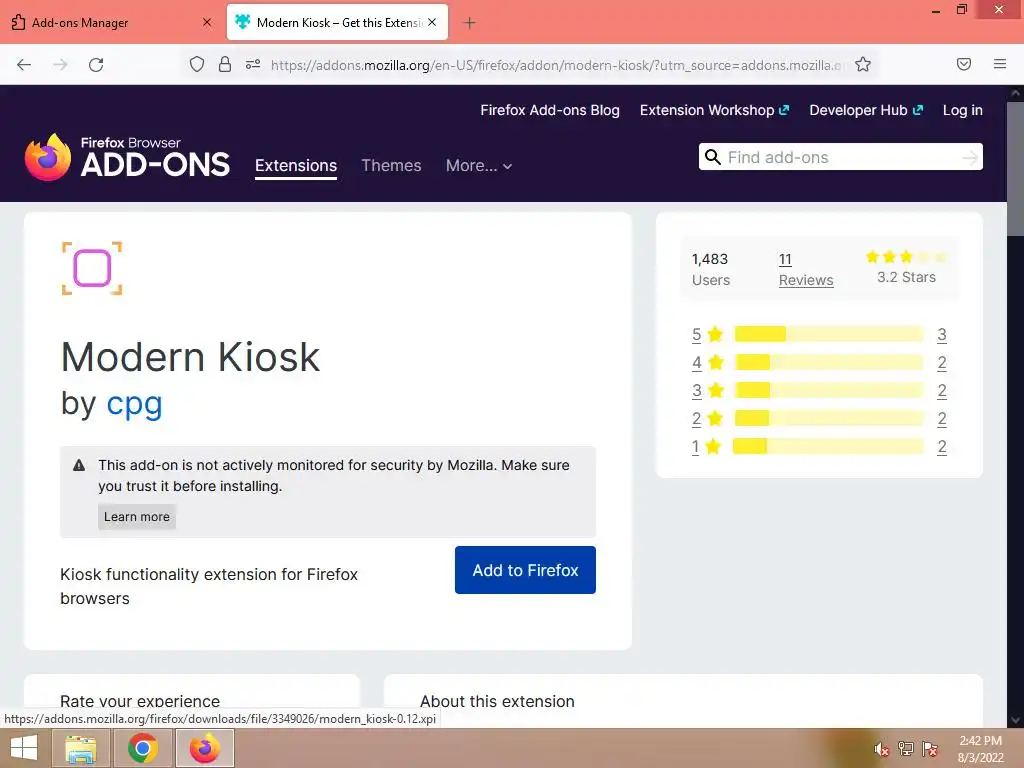Open Firefox Add-ons Blog link
The height and width of the screenshot is (768, 1024).
pos(550,110)
